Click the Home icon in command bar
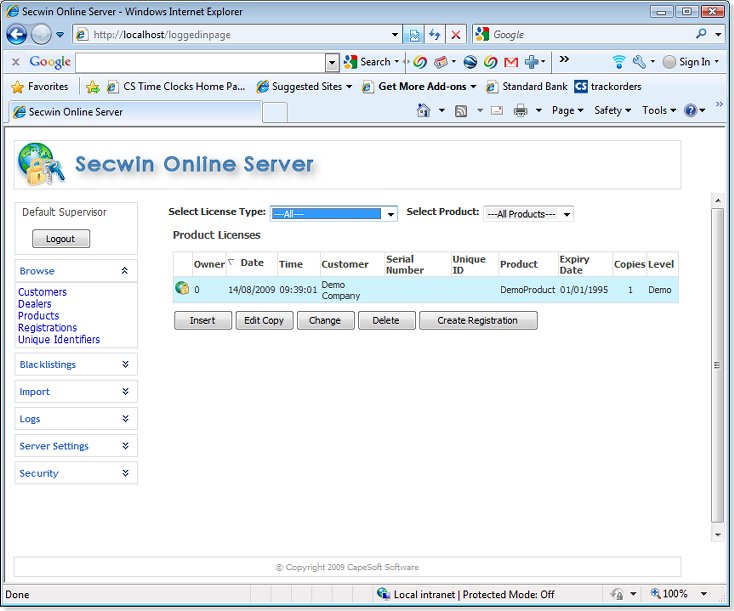Screen dimensions: 734x611 [424, 111]
